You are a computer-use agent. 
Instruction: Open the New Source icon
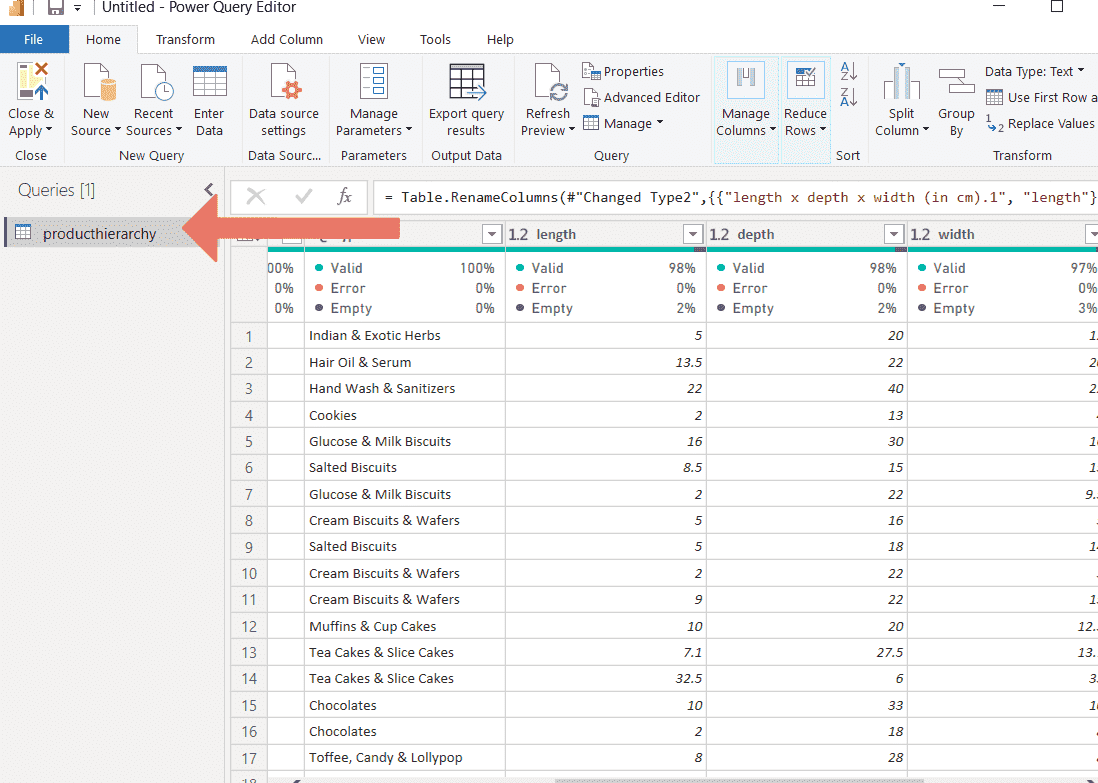(x=99, y=82)
